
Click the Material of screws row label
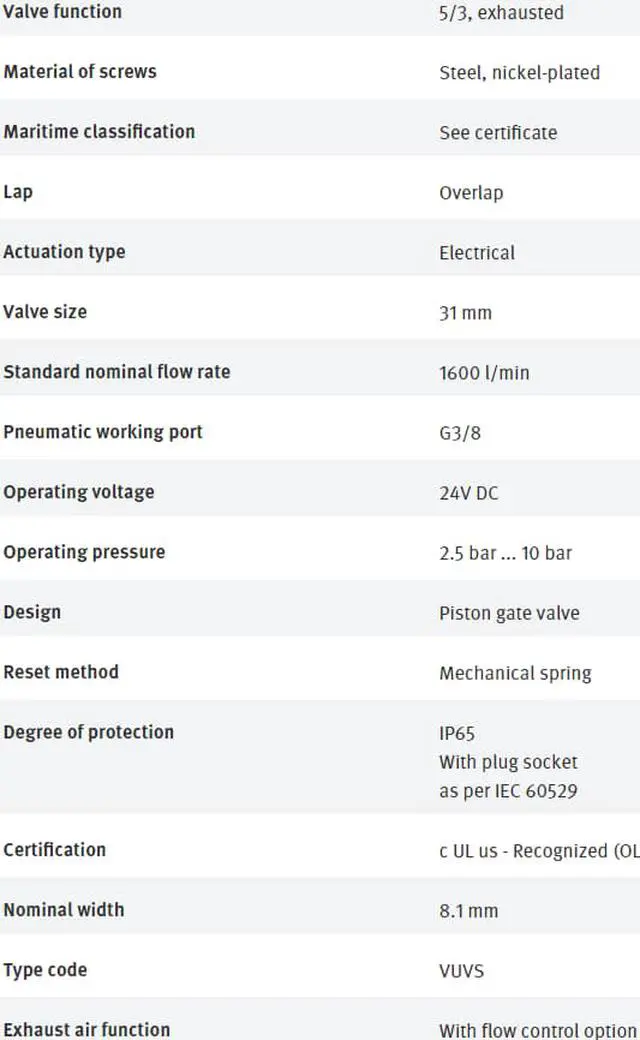80,72
